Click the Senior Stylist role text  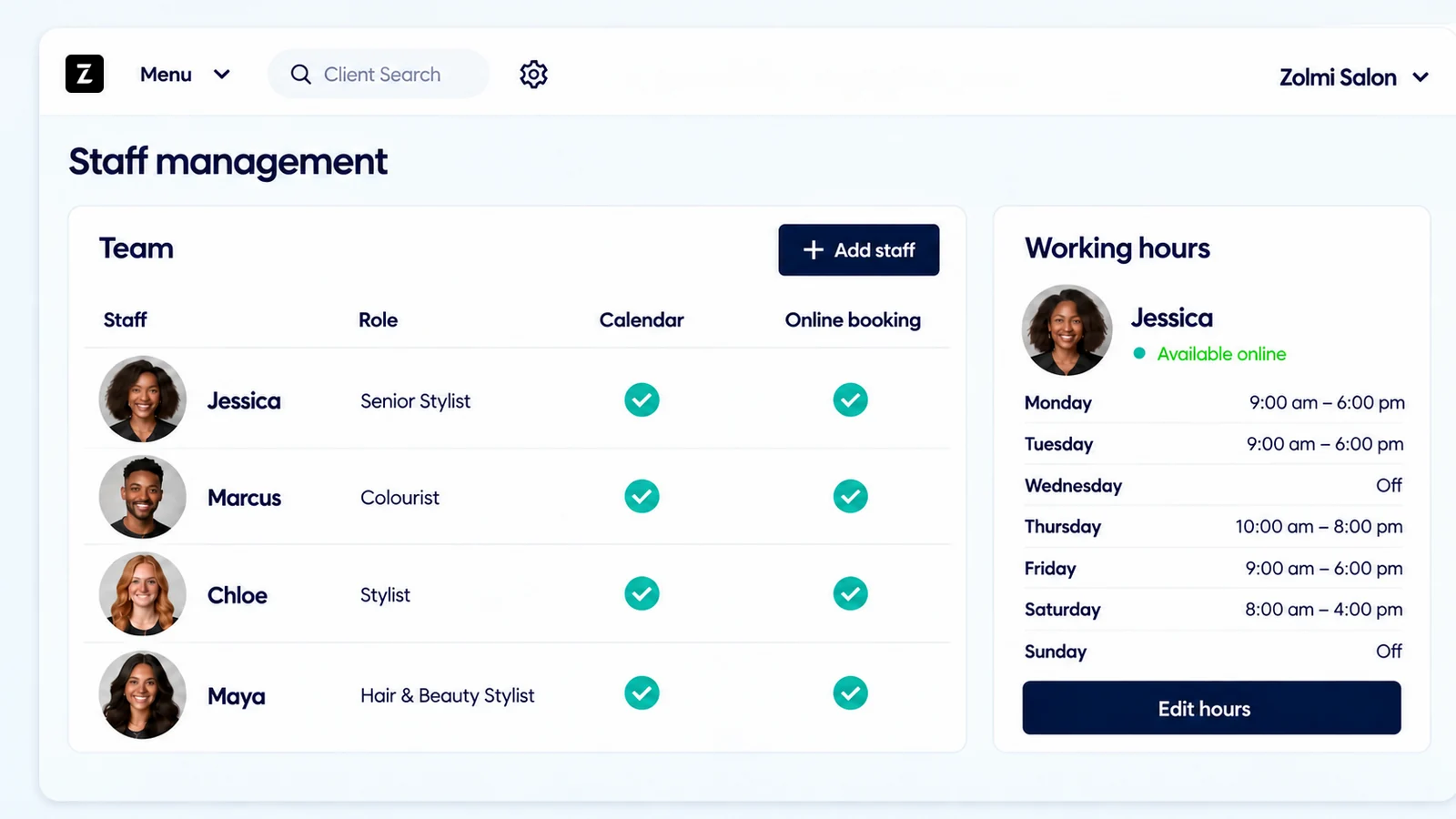coord(415,401)
